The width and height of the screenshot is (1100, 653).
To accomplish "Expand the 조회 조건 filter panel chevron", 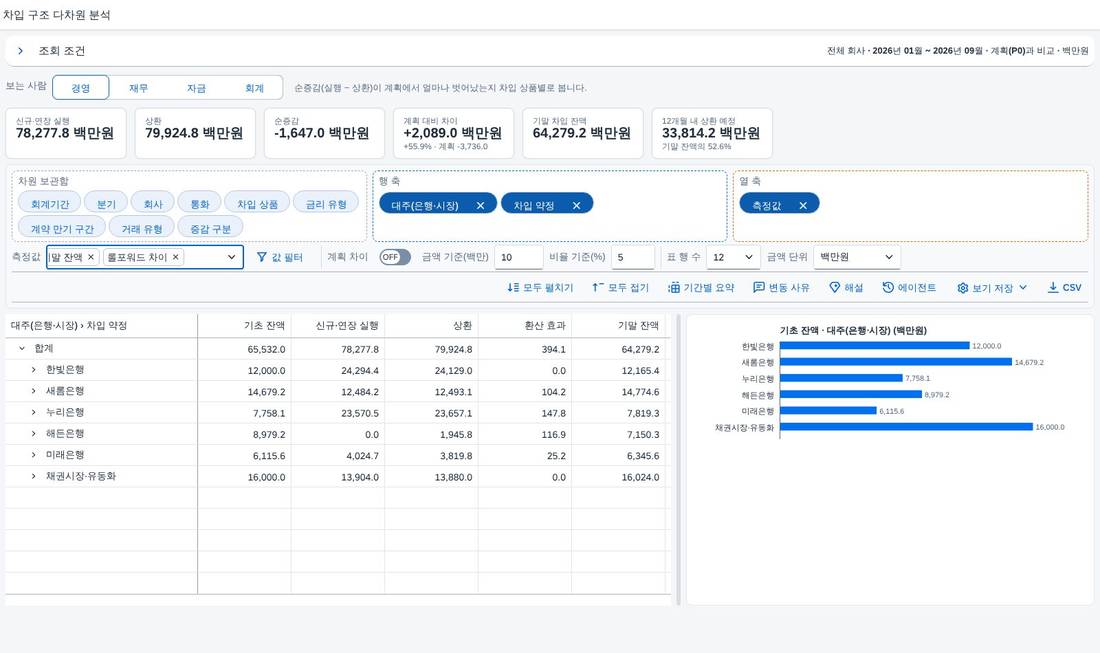I will coord(20,51).
